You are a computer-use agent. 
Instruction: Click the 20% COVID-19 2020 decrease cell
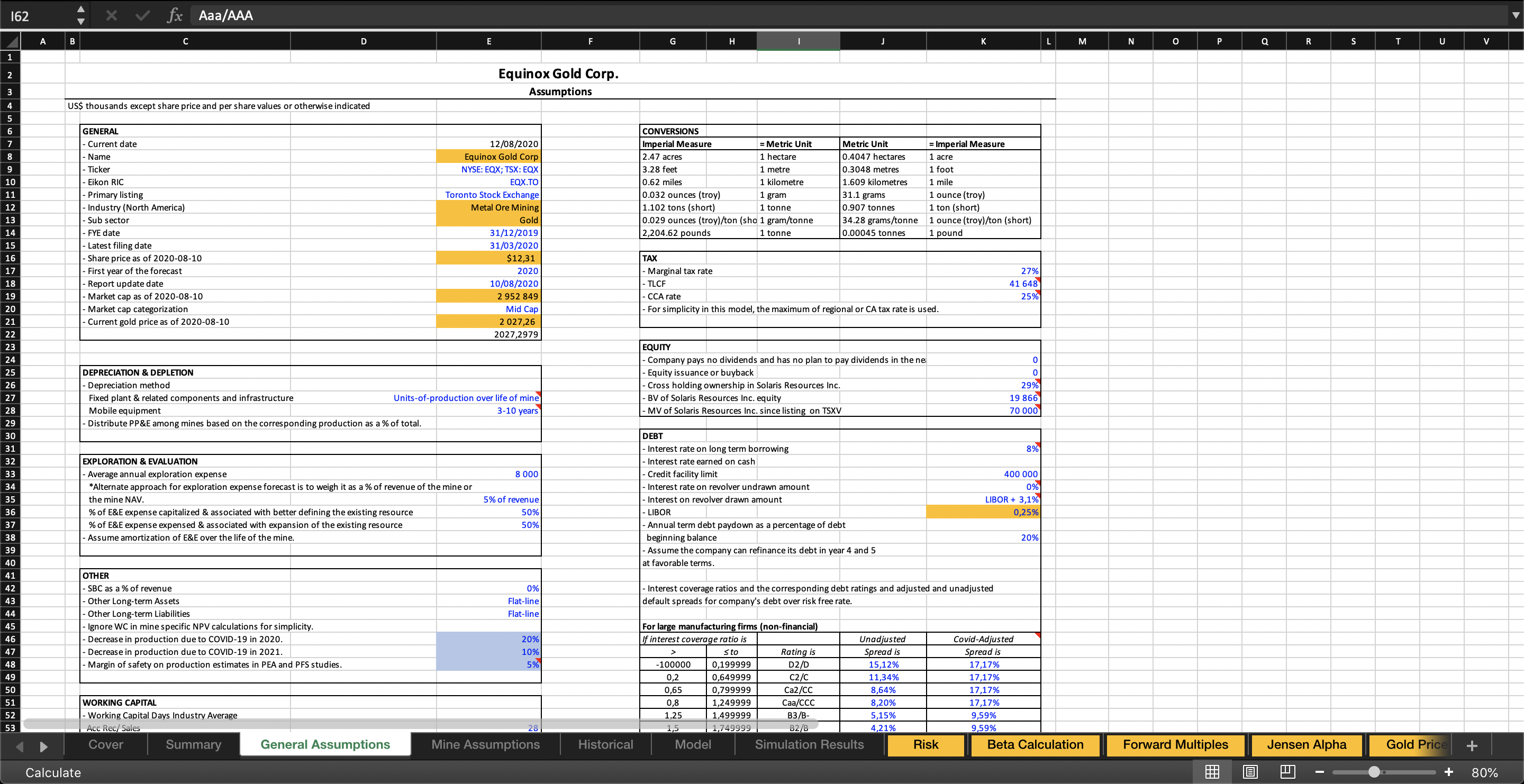488,639
